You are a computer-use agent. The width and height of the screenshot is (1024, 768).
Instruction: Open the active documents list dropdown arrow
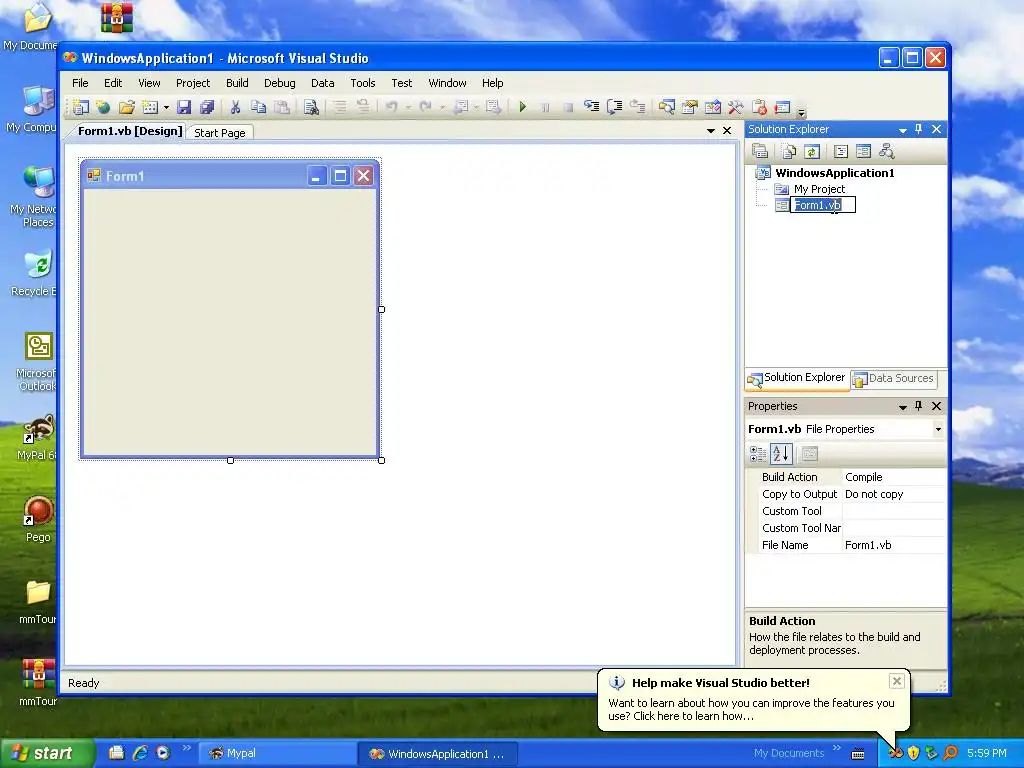coord(711,131)
